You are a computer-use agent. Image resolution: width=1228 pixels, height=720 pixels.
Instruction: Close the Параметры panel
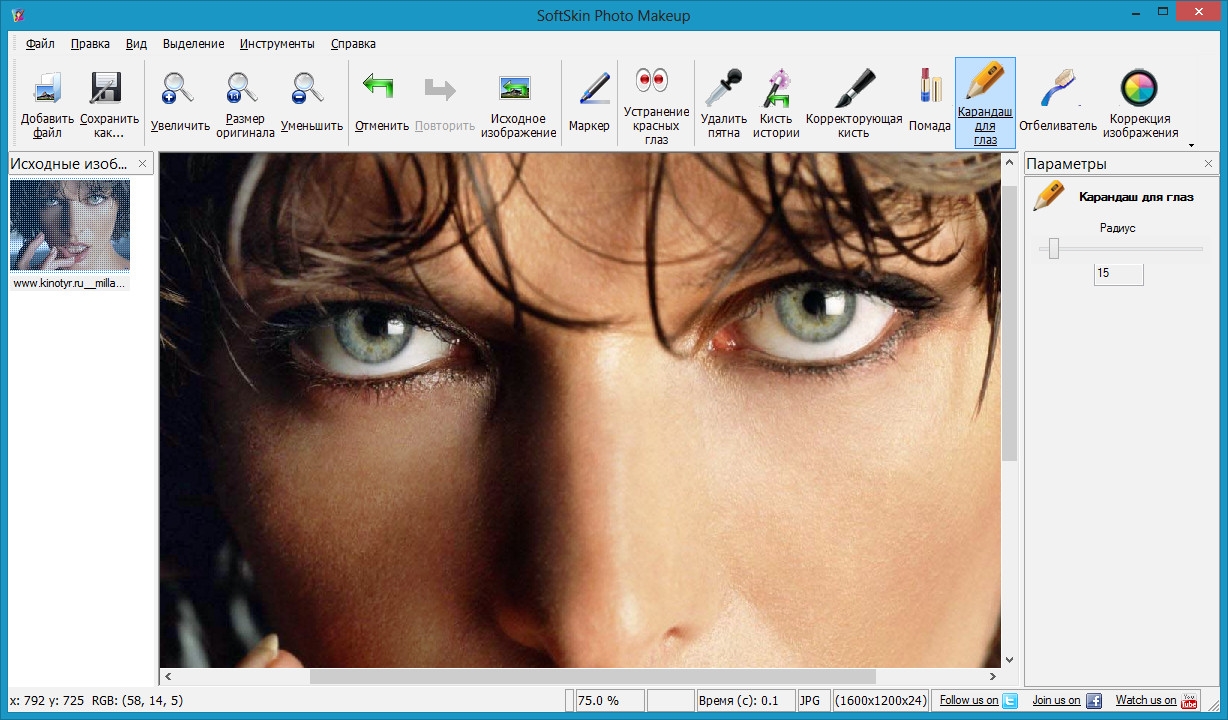(x=1208, y=163)
